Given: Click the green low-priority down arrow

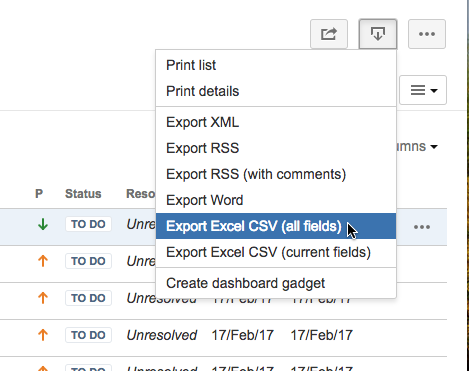Looking at the screenshot, I should pos(43,224).
